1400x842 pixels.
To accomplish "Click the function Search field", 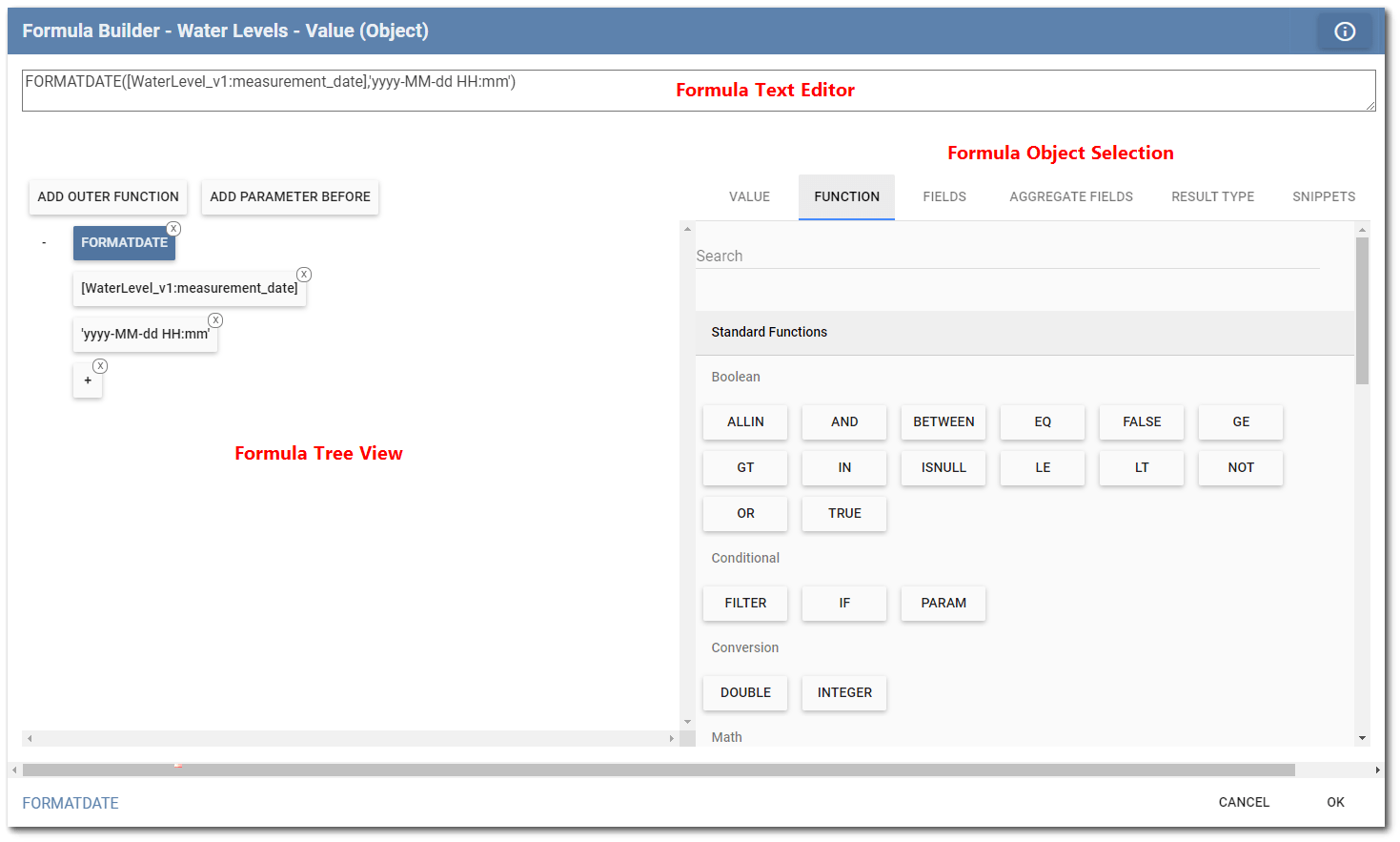I will [x=1007, y=256].
